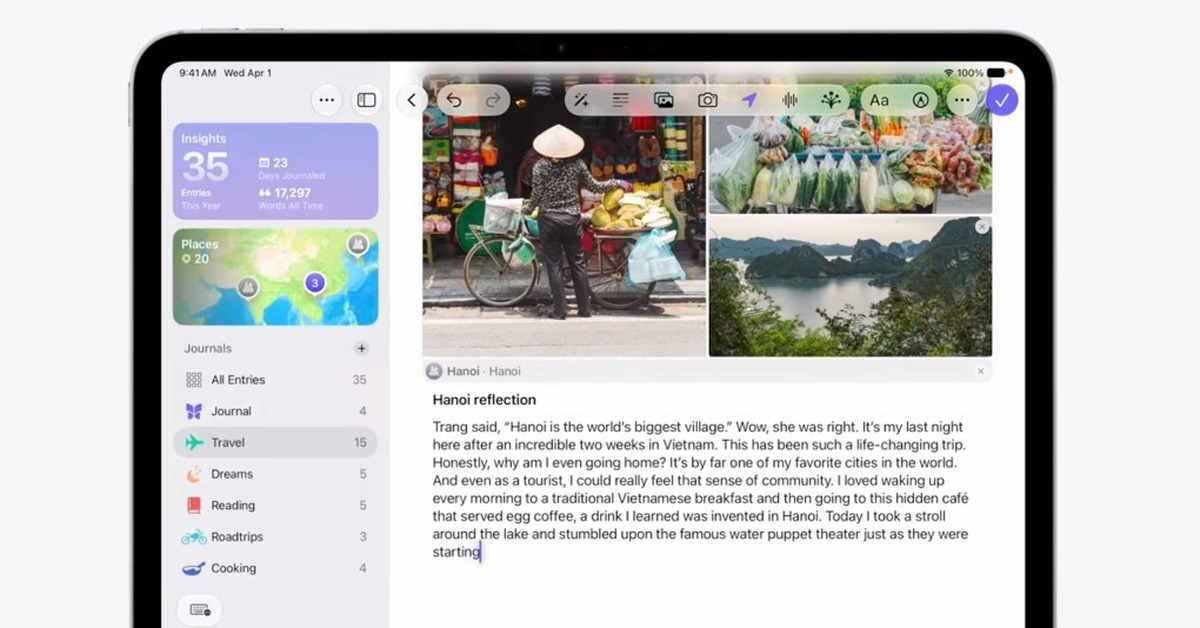The height and width of the screenshot is (628, 1200).
Task: Tap the 23 Days Journaled stat
Action: [x=291, y=168]
